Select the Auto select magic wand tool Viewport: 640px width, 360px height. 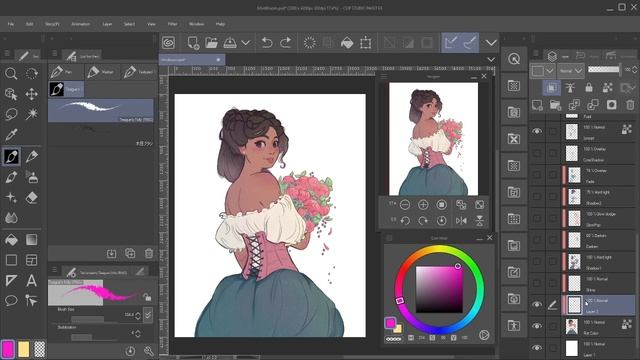click(31, 114)
